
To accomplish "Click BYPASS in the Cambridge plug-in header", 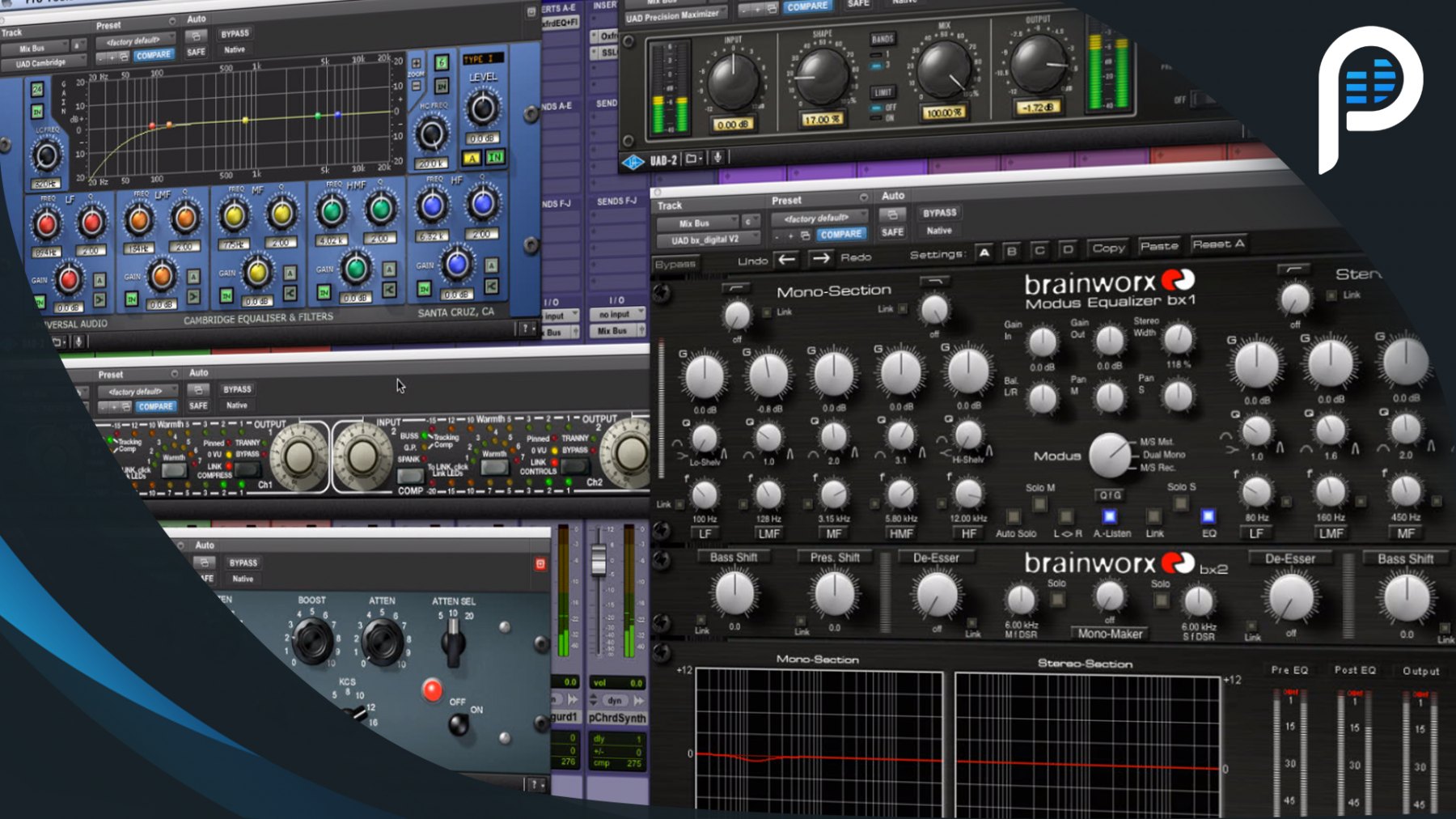I will (235, 34).
